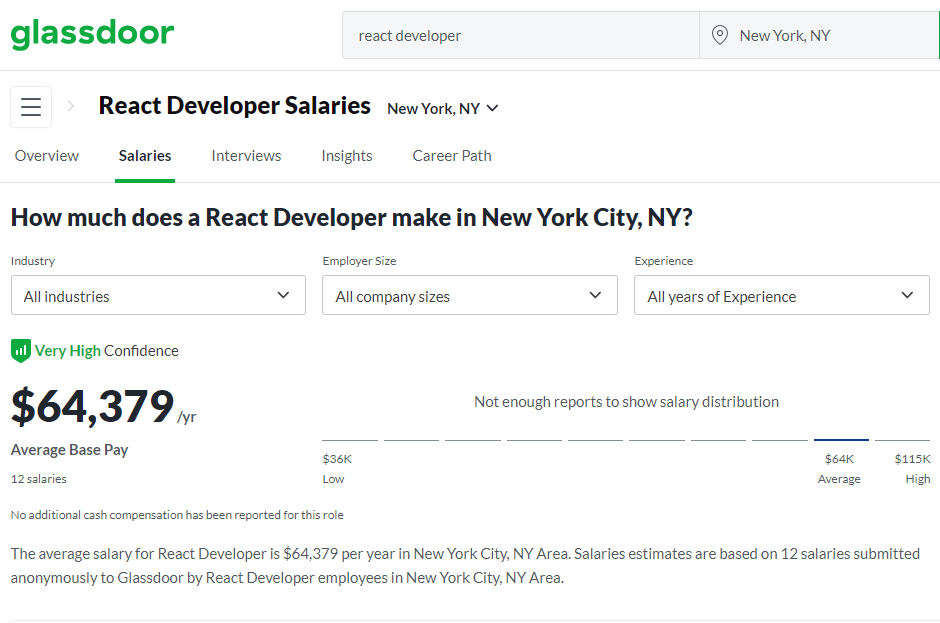This screenshot has height=623, width=940.
Task: Click the React Developer Salaries heading
Action: [234, 106]
